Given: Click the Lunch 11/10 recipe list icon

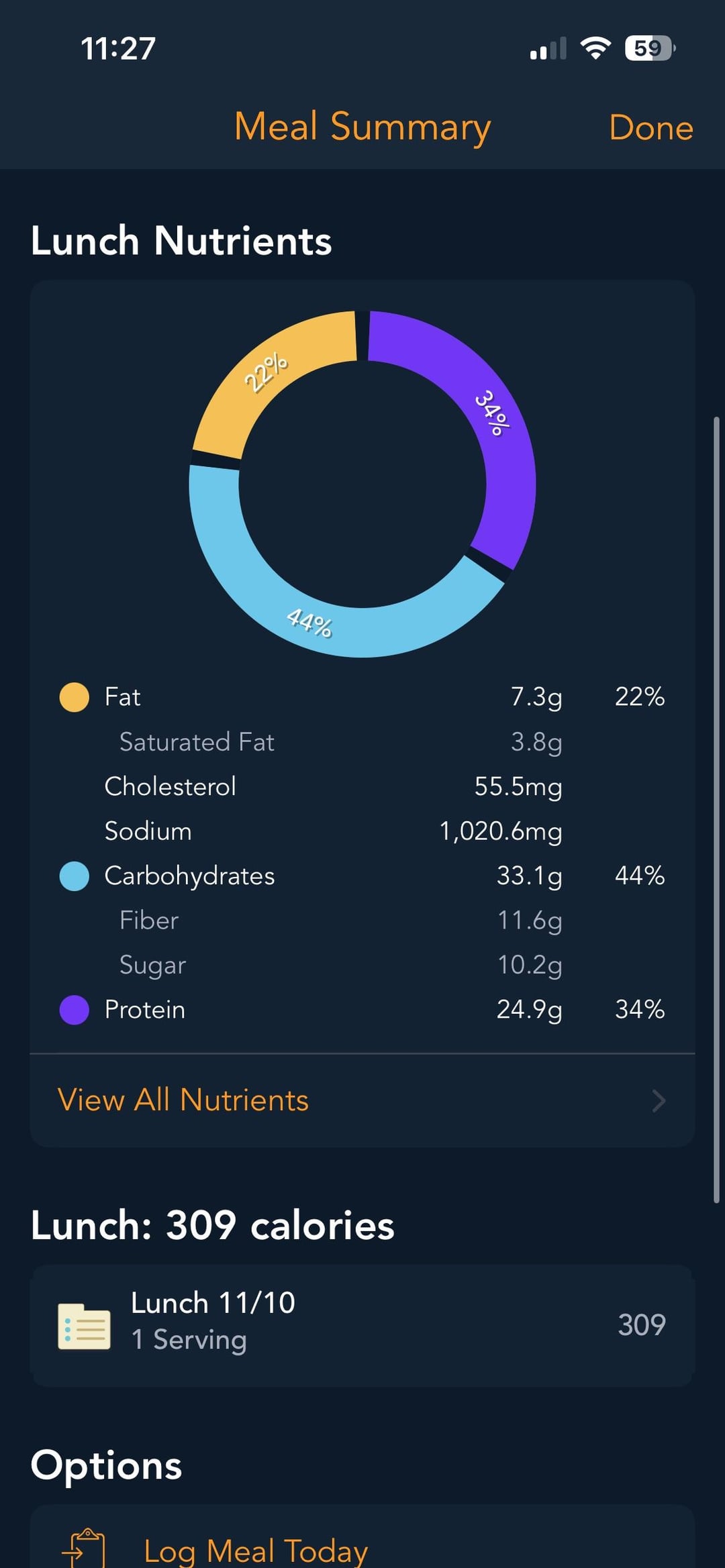Looking at the screenshot, I should pyautogui.click(x=84, y=1326).
